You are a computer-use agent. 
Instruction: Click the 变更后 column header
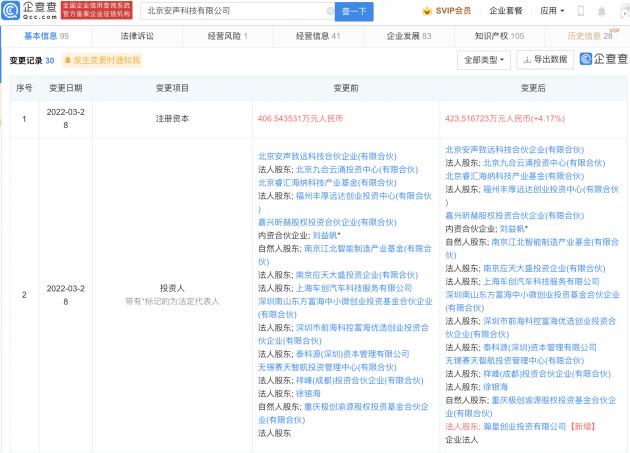click(533, 88)
